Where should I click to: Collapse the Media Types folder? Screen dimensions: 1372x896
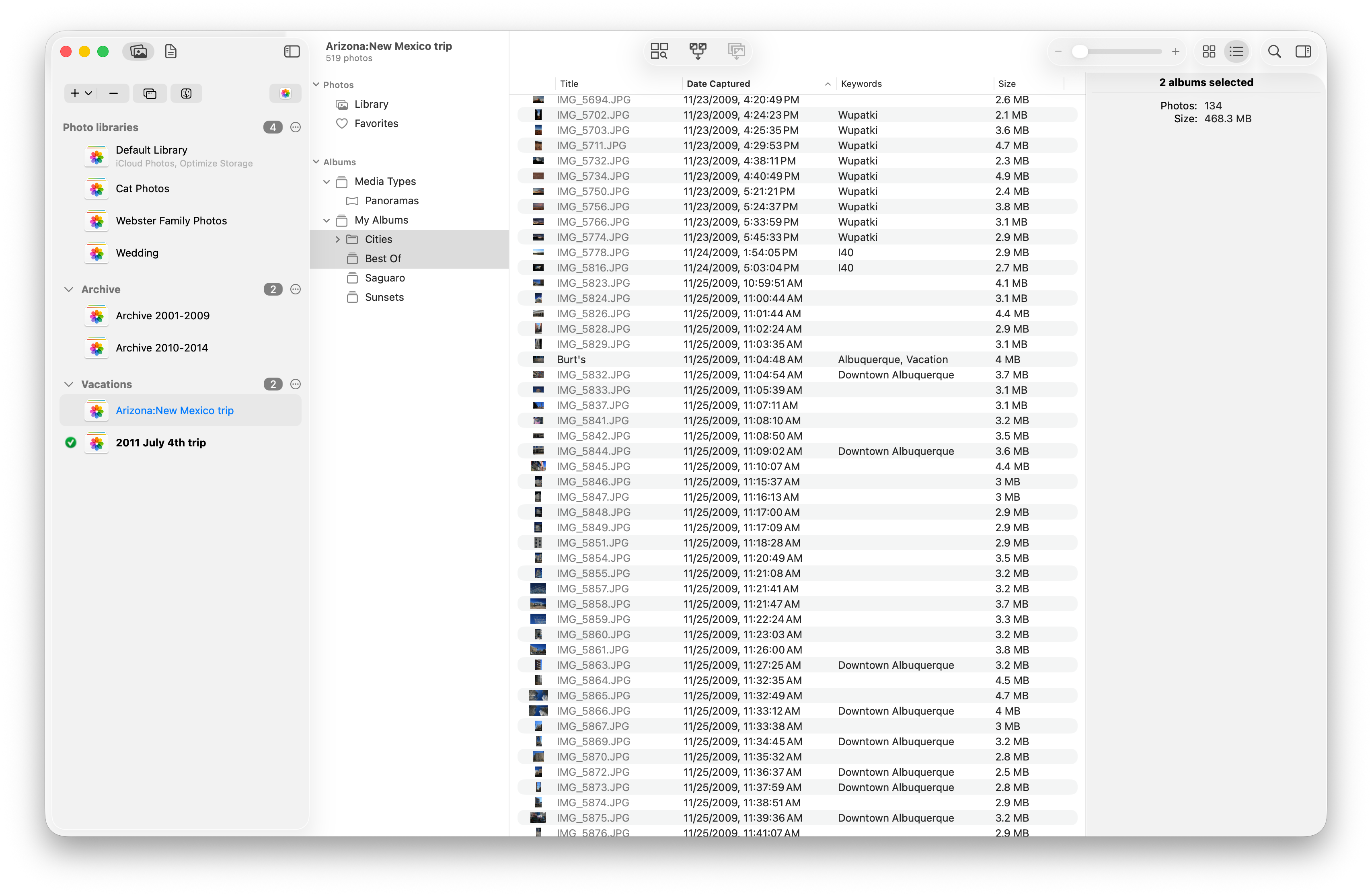[326, 182]
